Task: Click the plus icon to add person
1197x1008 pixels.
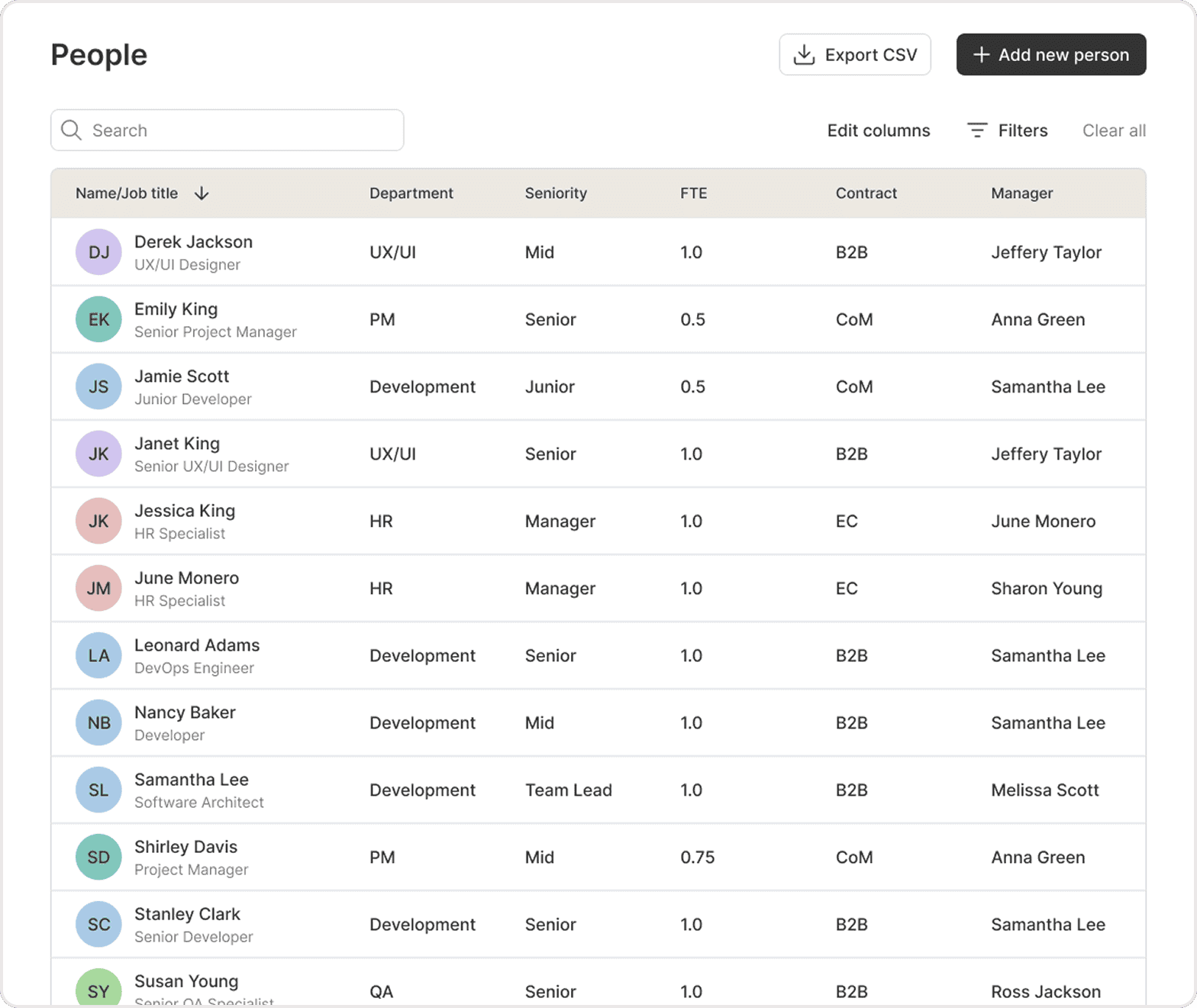Action: point(982,55)
